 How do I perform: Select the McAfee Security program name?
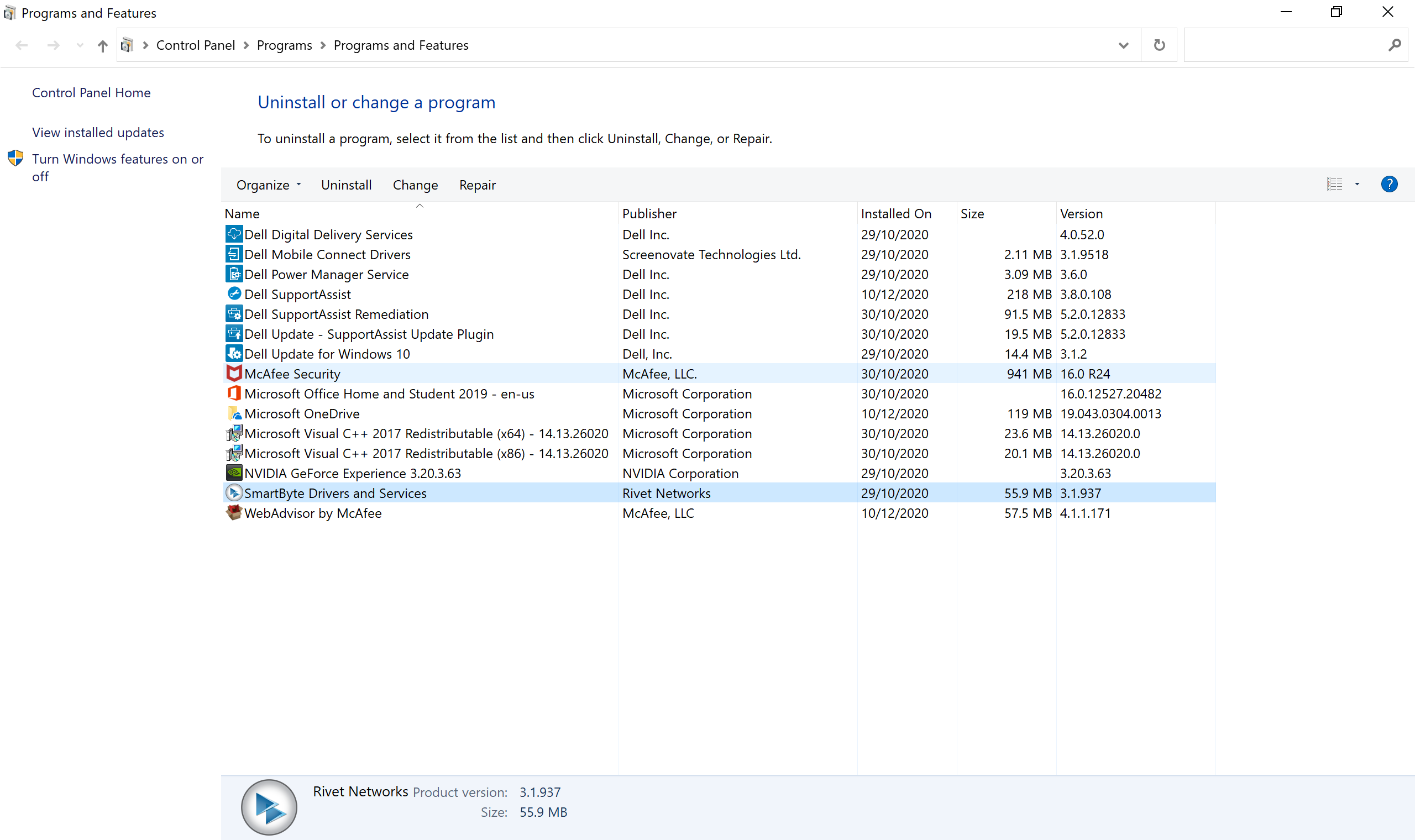[292, 374]
